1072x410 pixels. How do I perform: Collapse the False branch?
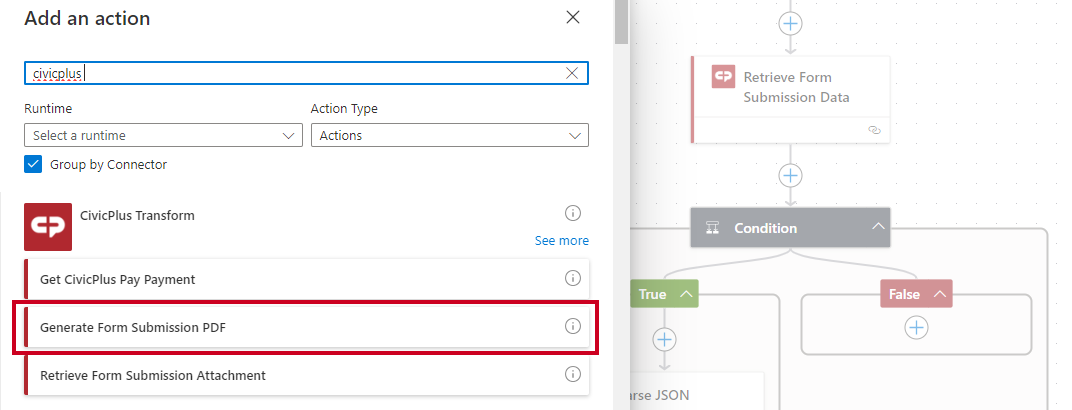pyautogui.click(x=940, y=294)
